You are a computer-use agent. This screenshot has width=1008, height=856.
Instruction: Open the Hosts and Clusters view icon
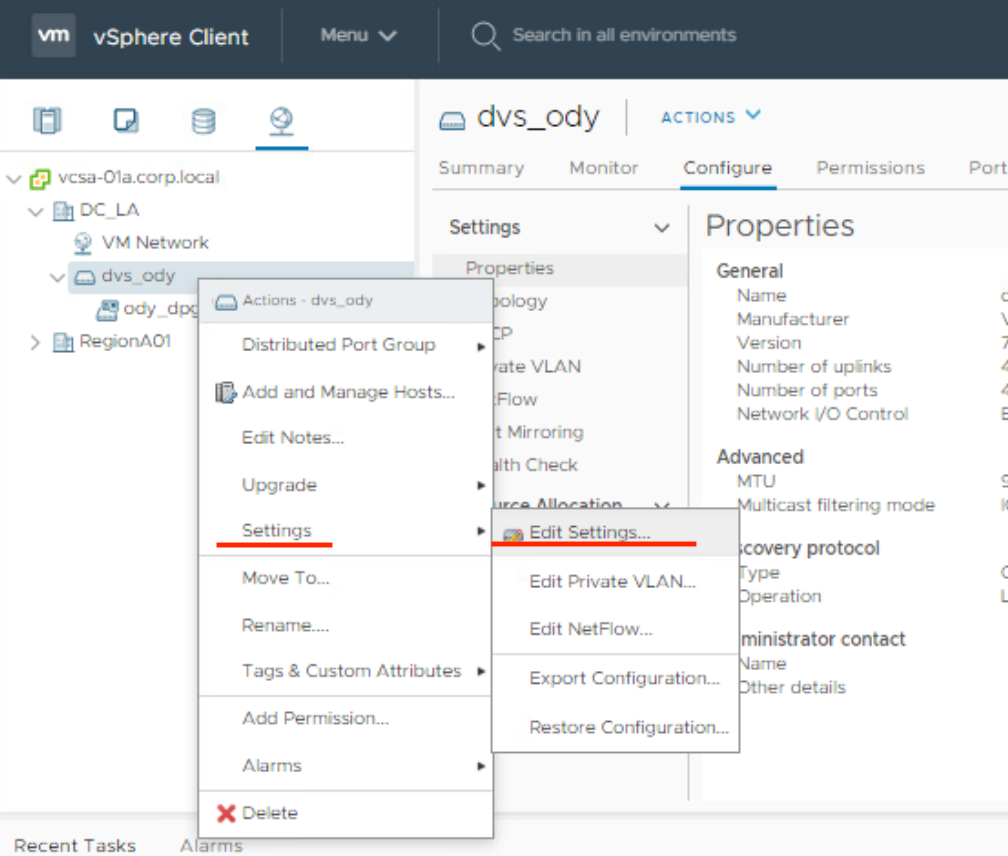pyautogui.click(x=47, y=120)
